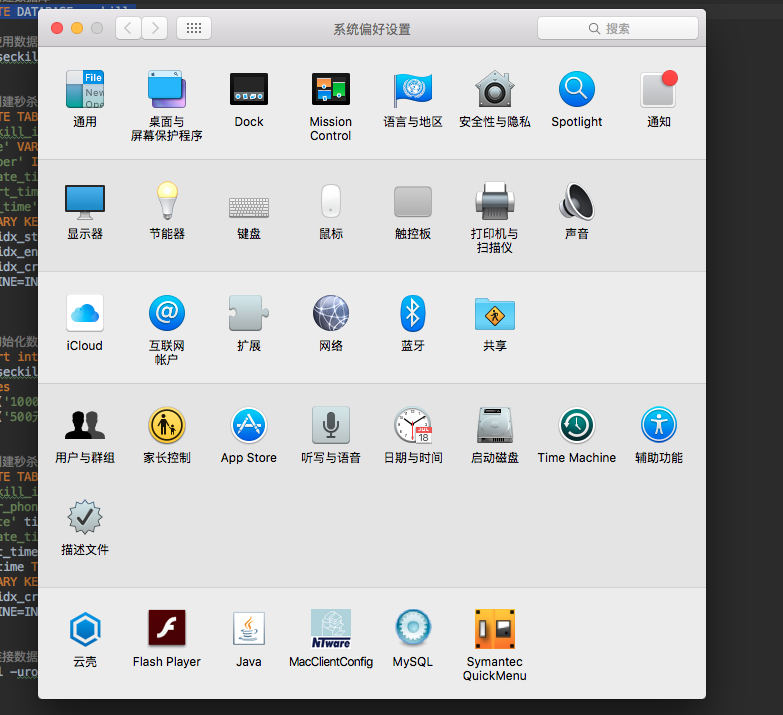Click the show-all grid button
Viewport: 783px width, 715px height.
[x=194, y=28]
